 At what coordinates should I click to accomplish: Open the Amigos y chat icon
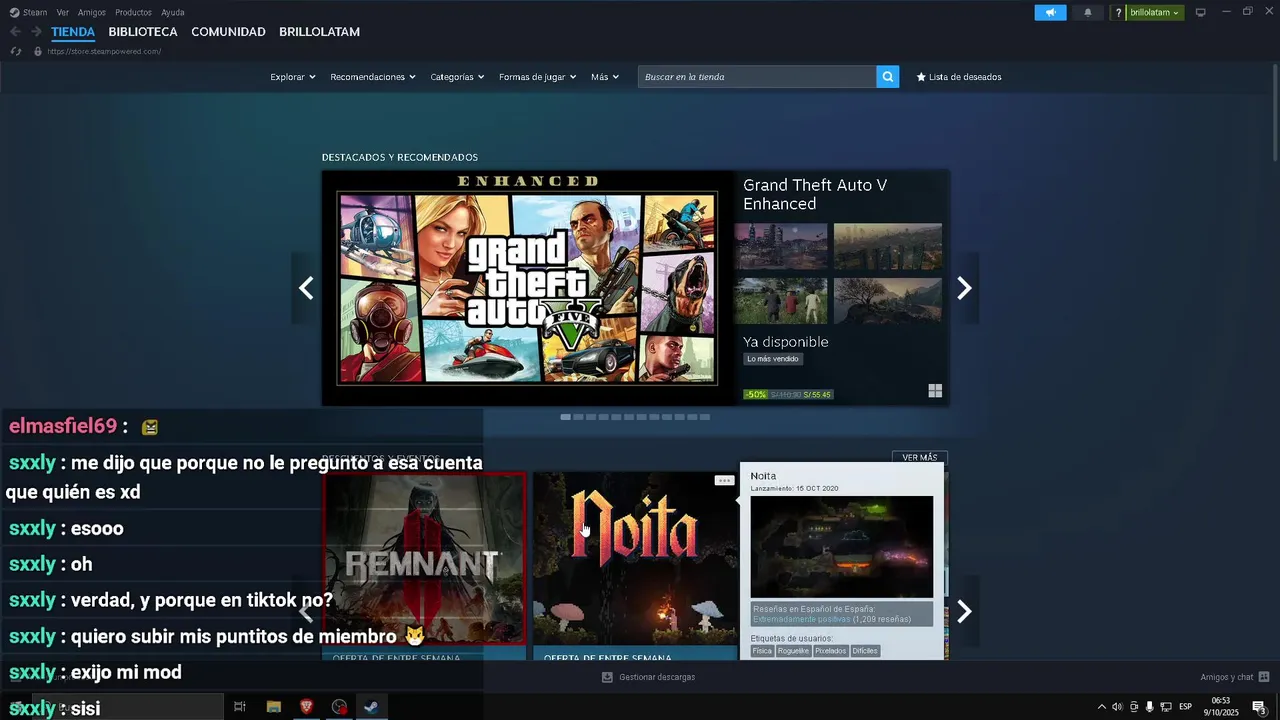(x=1264, y=677)
